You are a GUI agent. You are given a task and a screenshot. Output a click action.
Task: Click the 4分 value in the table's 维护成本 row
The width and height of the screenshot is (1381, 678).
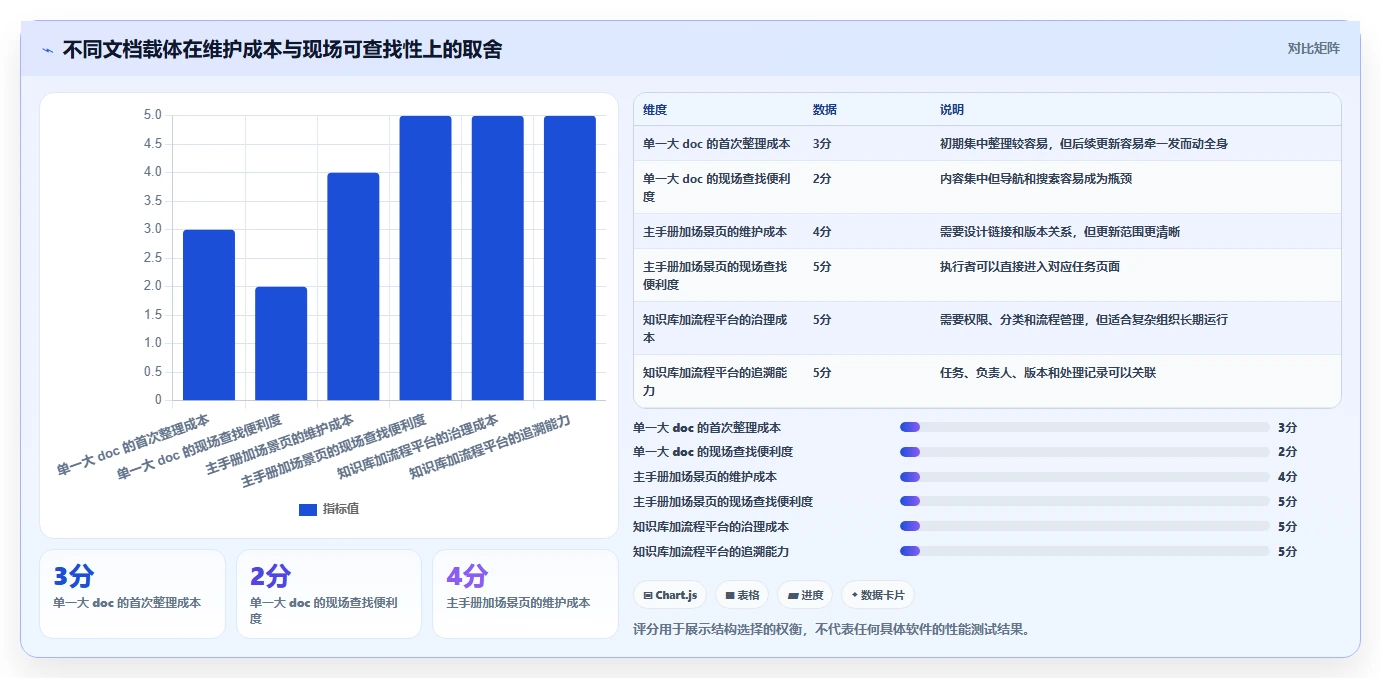822,232
